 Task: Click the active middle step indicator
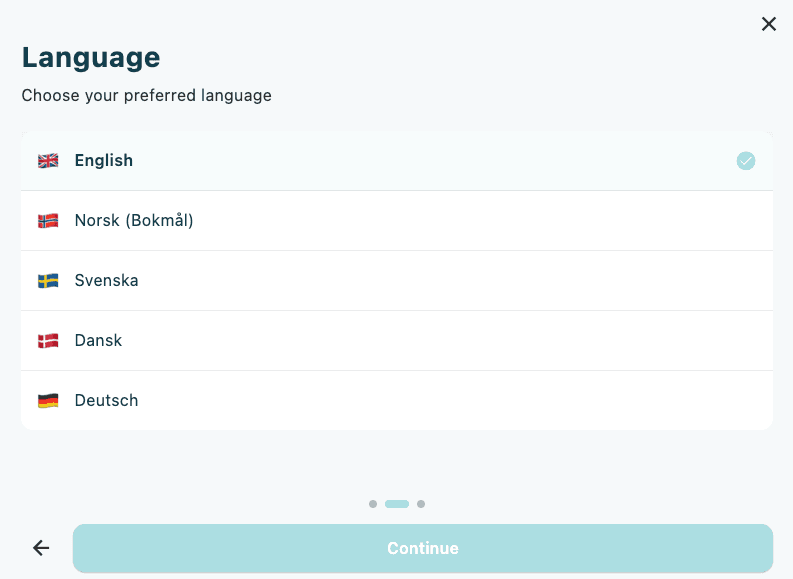tap(397, 504)
